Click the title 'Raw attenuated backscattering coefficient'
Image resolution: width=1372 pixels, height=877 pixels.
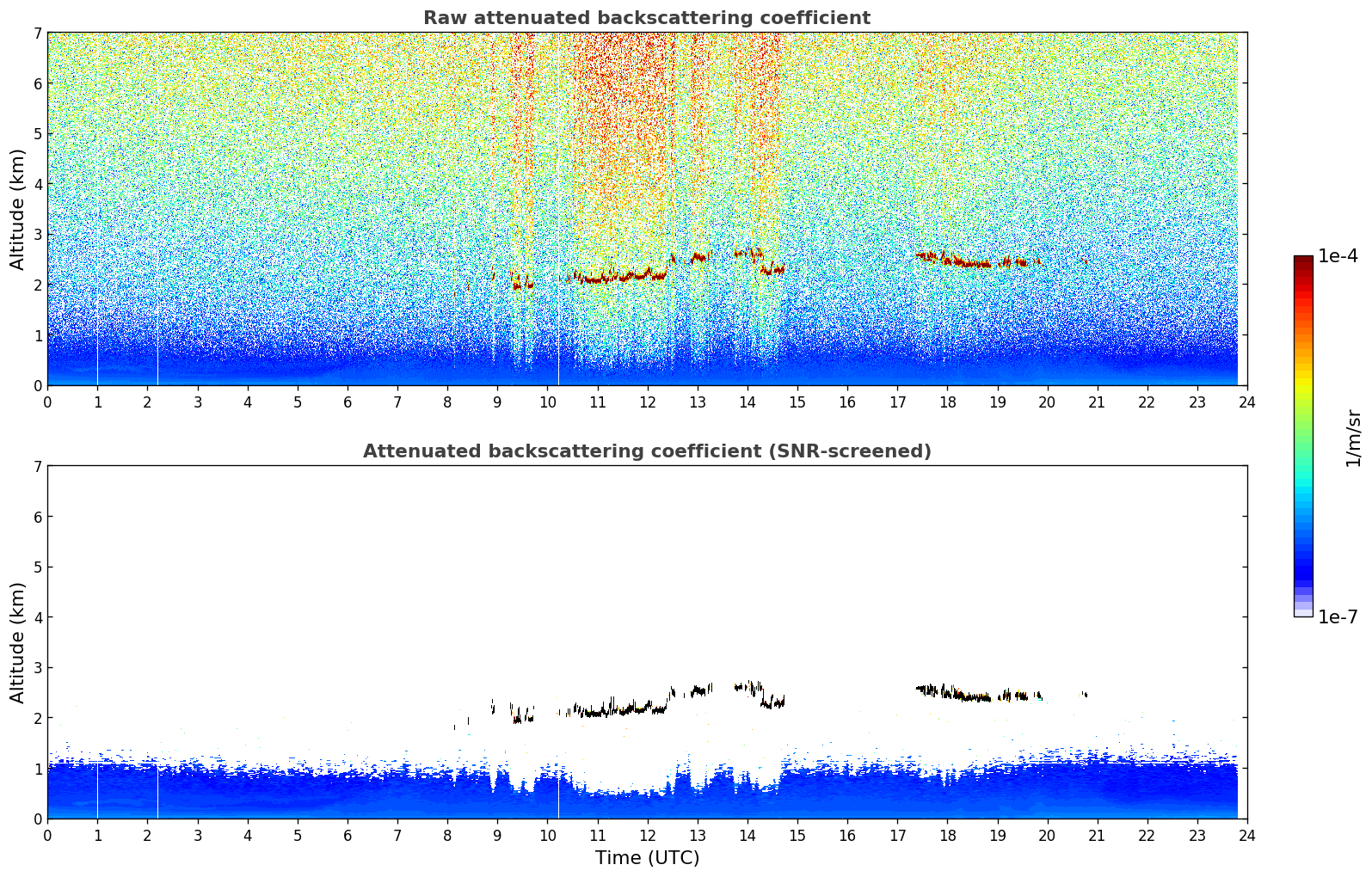(x=647, y=18)
